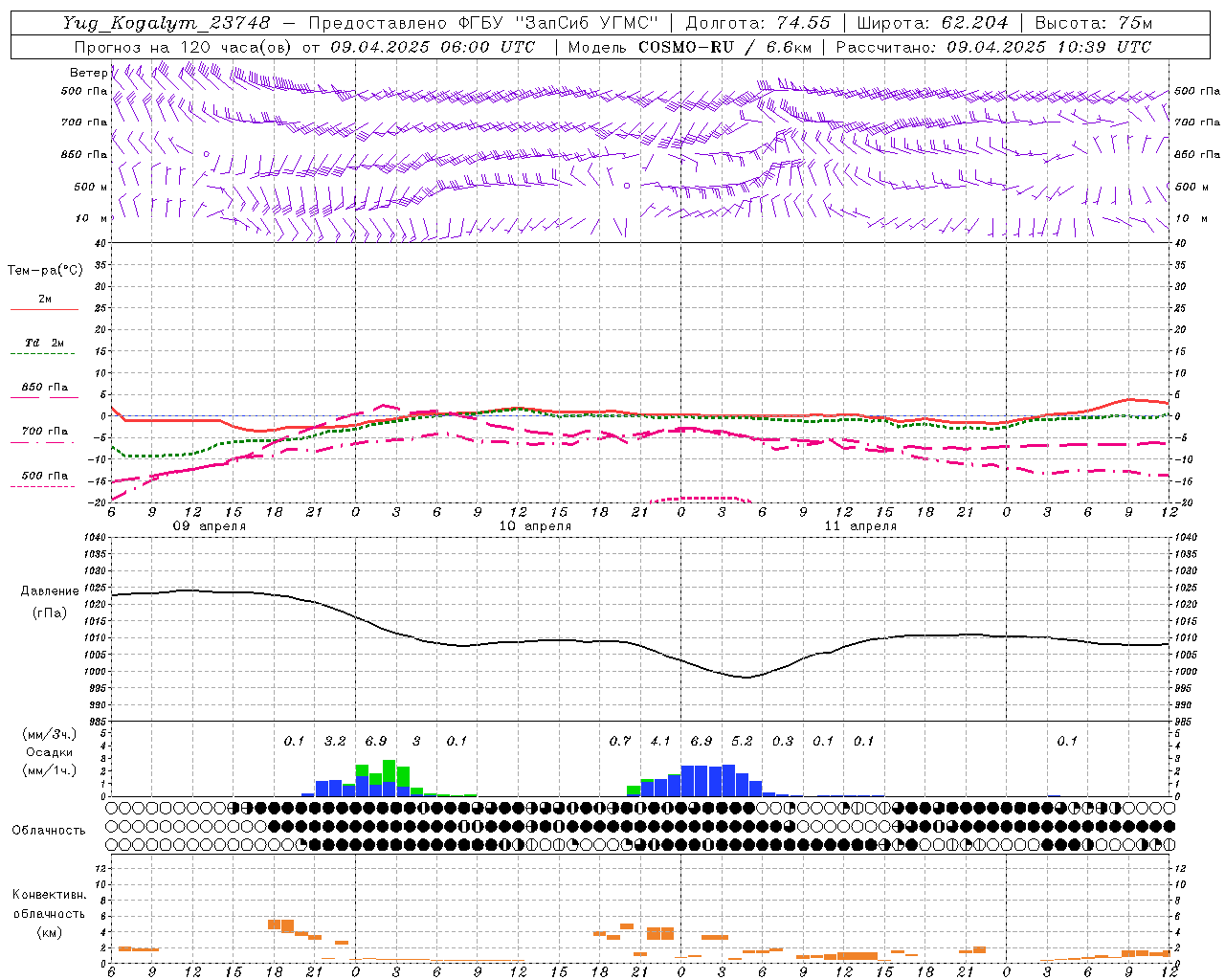Click the red solid line sample under '2м'
Screen dimensions: 1225x980
pyautogui.click(x=44, y=310)
